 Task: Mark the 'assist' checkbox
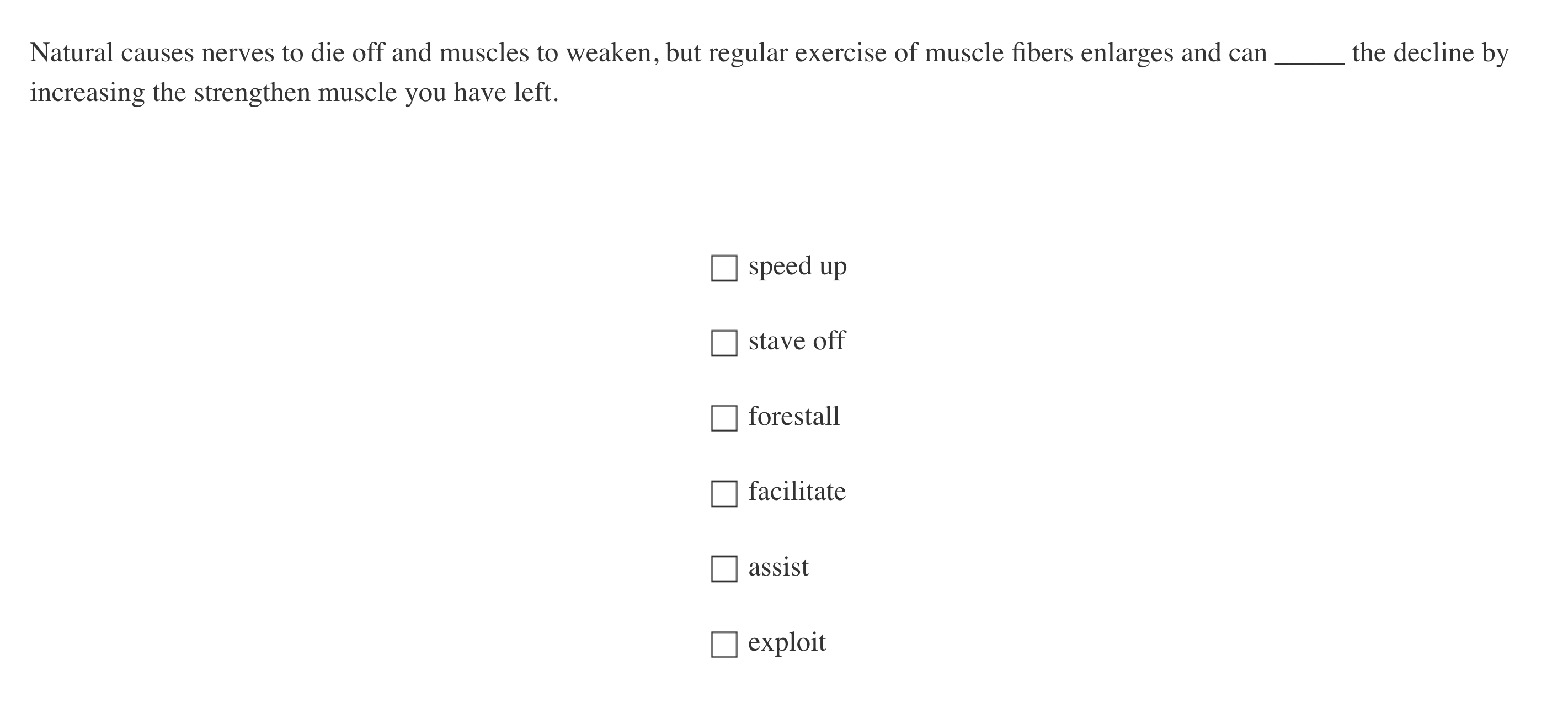[724, 569]
